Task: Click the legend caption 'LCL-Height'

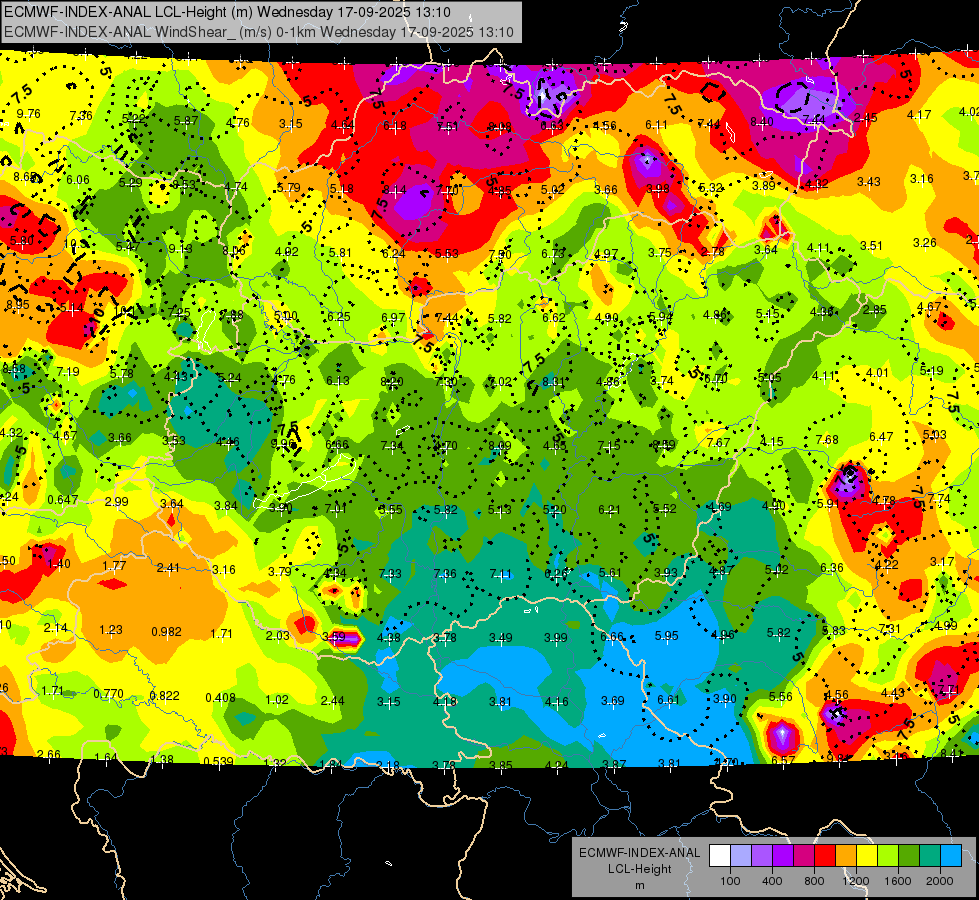Action: click(x=639, y=869)
